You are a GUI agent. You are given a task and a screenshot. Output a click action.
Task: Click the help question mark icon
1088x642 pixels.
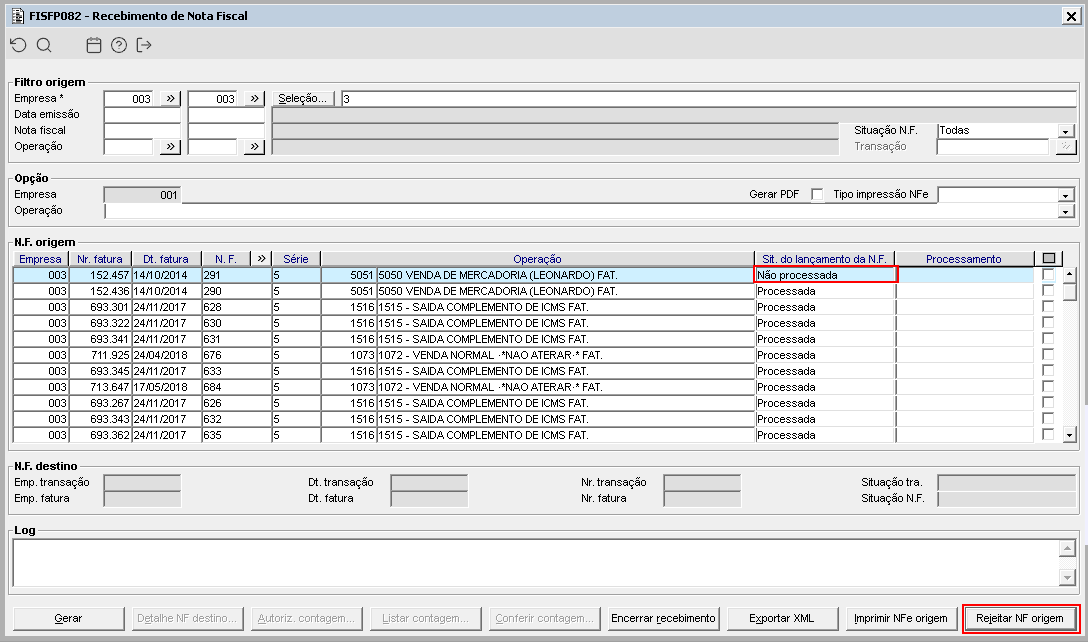[x=119, y=45]
